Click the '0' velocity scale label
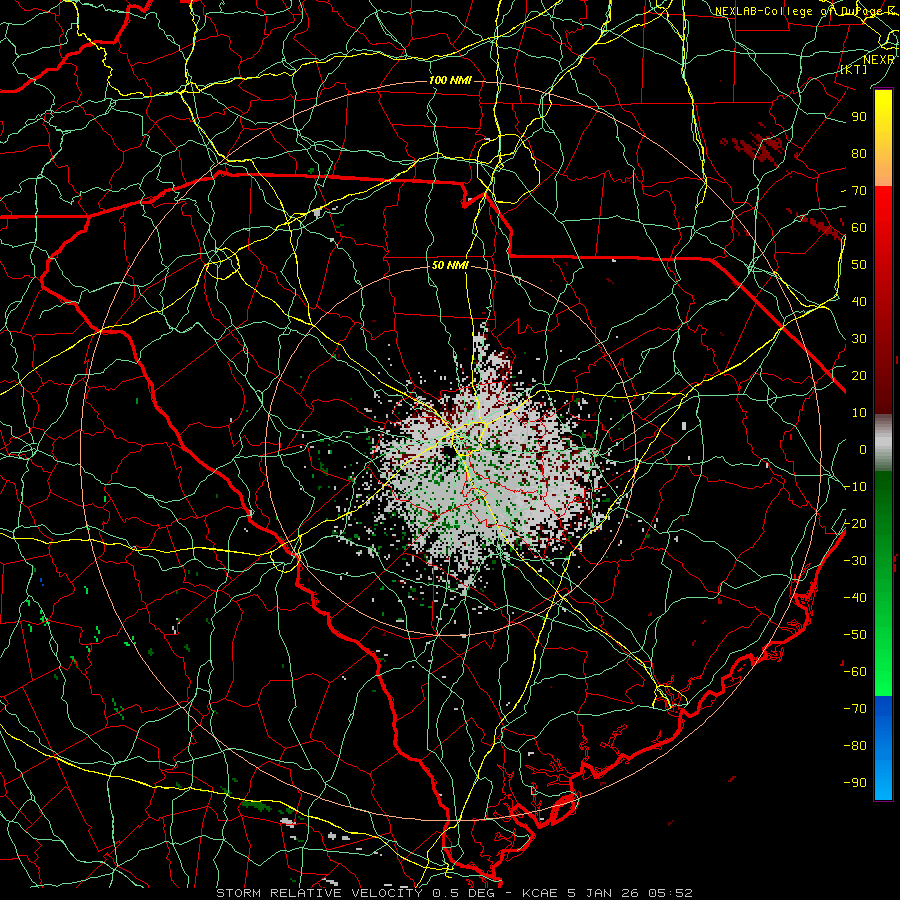 point(863,449)
